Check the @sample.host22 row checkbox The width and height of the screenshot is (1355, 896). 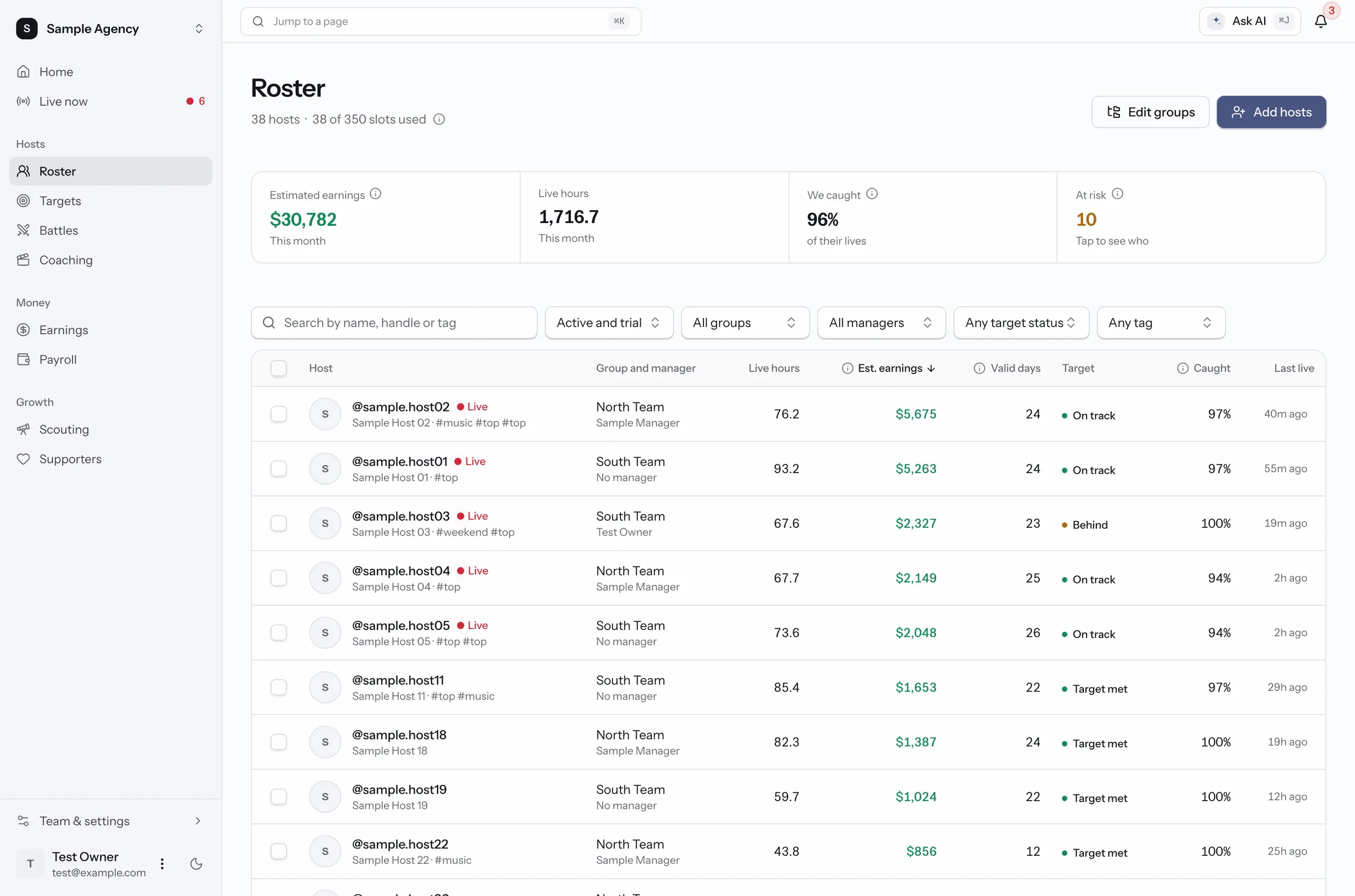pyautogui.click(x=279, y=851)
